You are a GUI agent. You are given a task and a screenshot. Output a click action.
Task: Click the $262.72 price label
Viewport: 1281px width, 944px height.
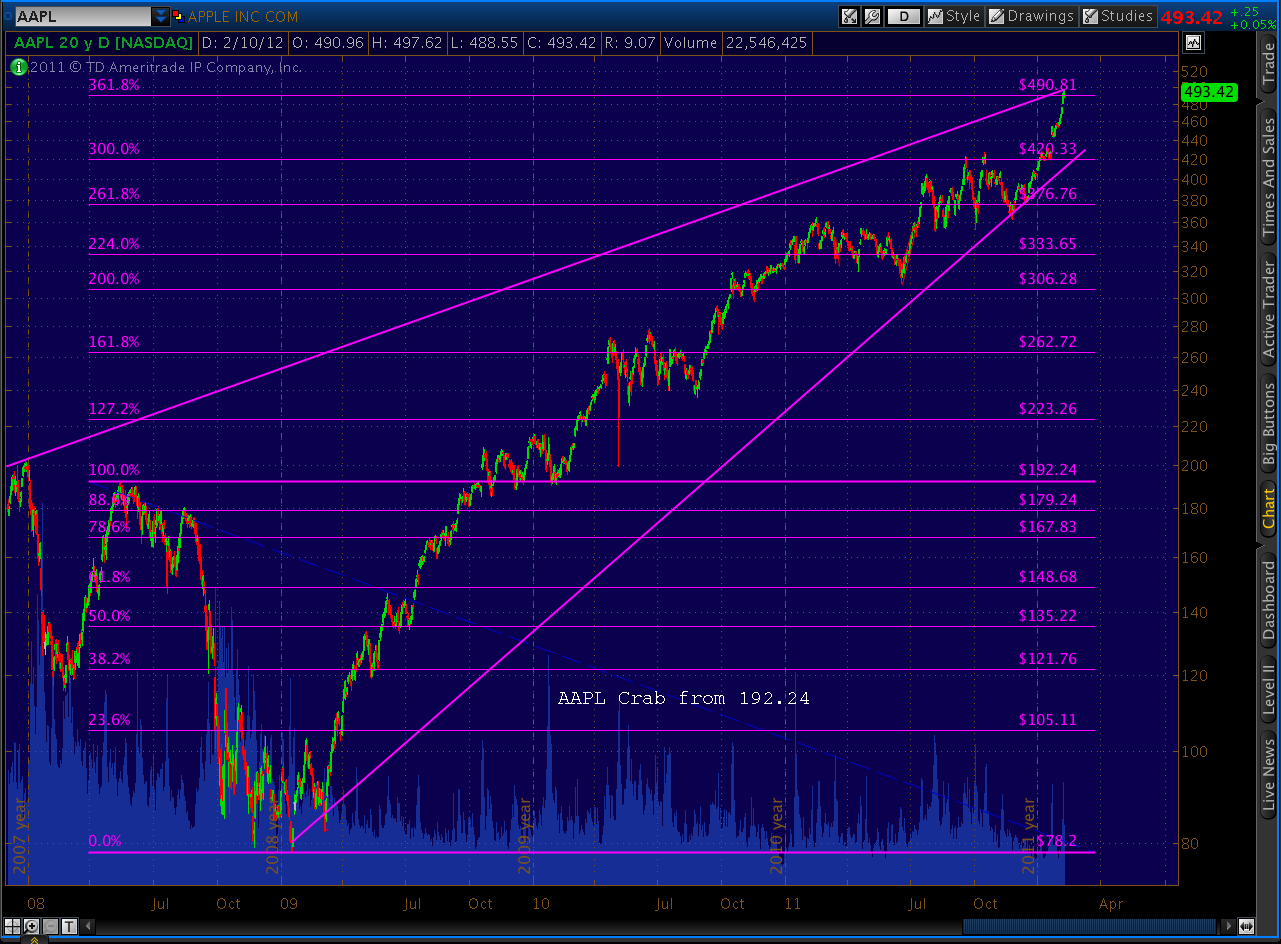click(1048, 342)
